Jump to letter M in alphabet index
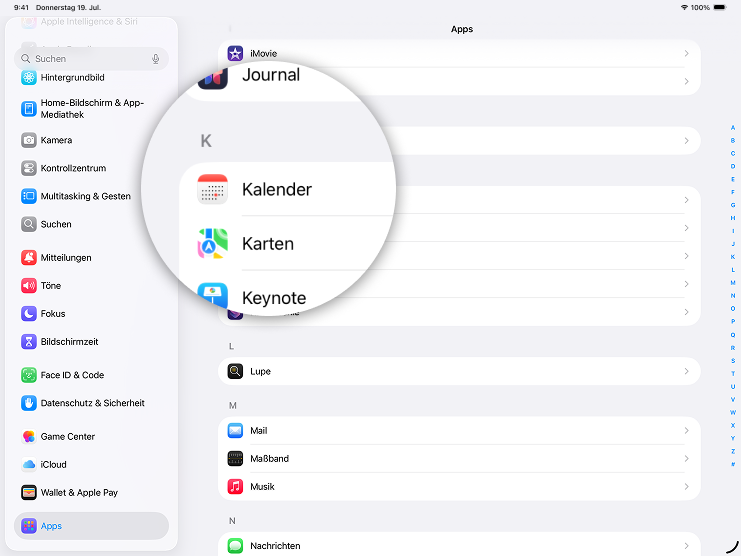Image resolution: width=741 pixels, height=556 pixels. tap(733, 283)
